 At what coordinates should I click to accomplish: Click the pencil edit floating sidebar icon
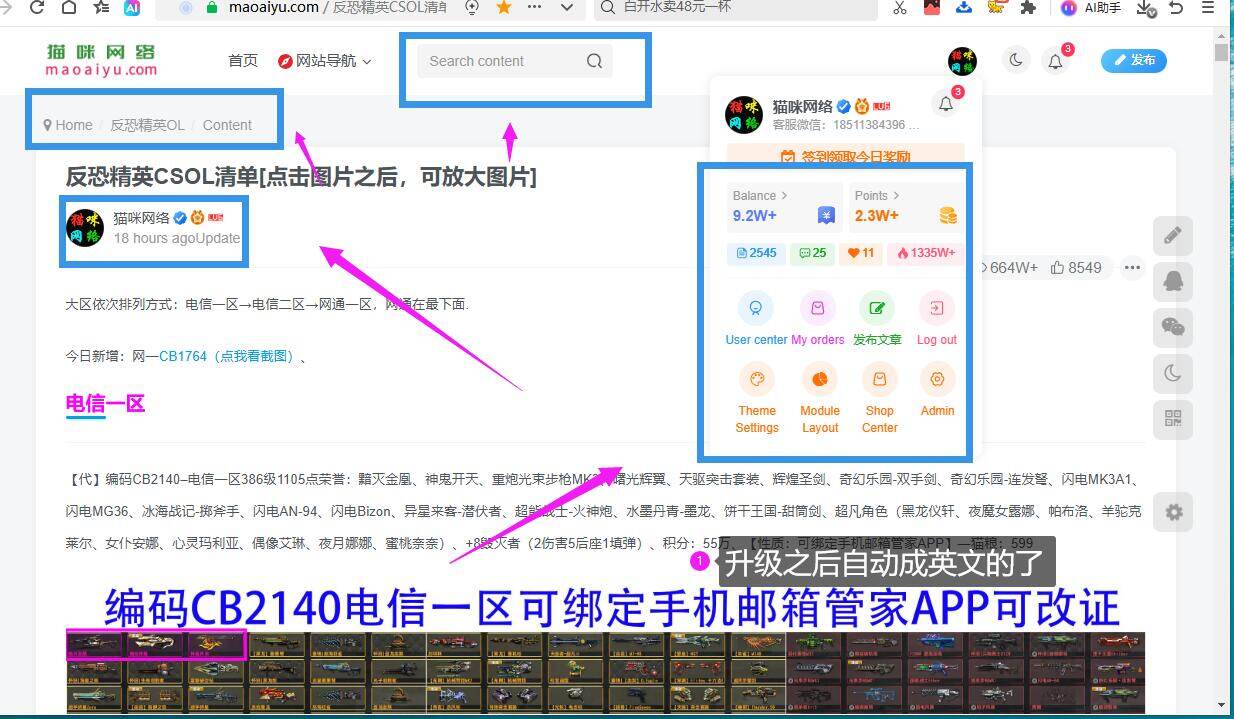pyautogui.click(x=1173, y=236)
